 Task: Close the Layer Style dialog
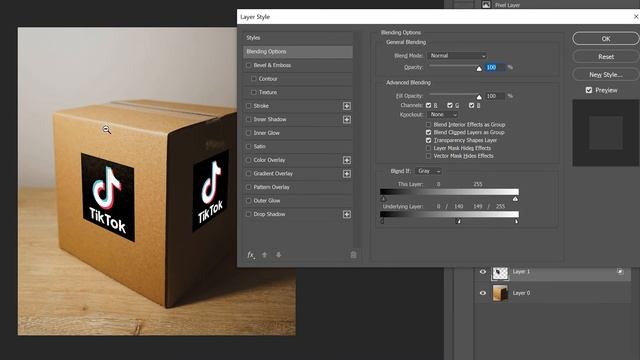coord(636,17)
